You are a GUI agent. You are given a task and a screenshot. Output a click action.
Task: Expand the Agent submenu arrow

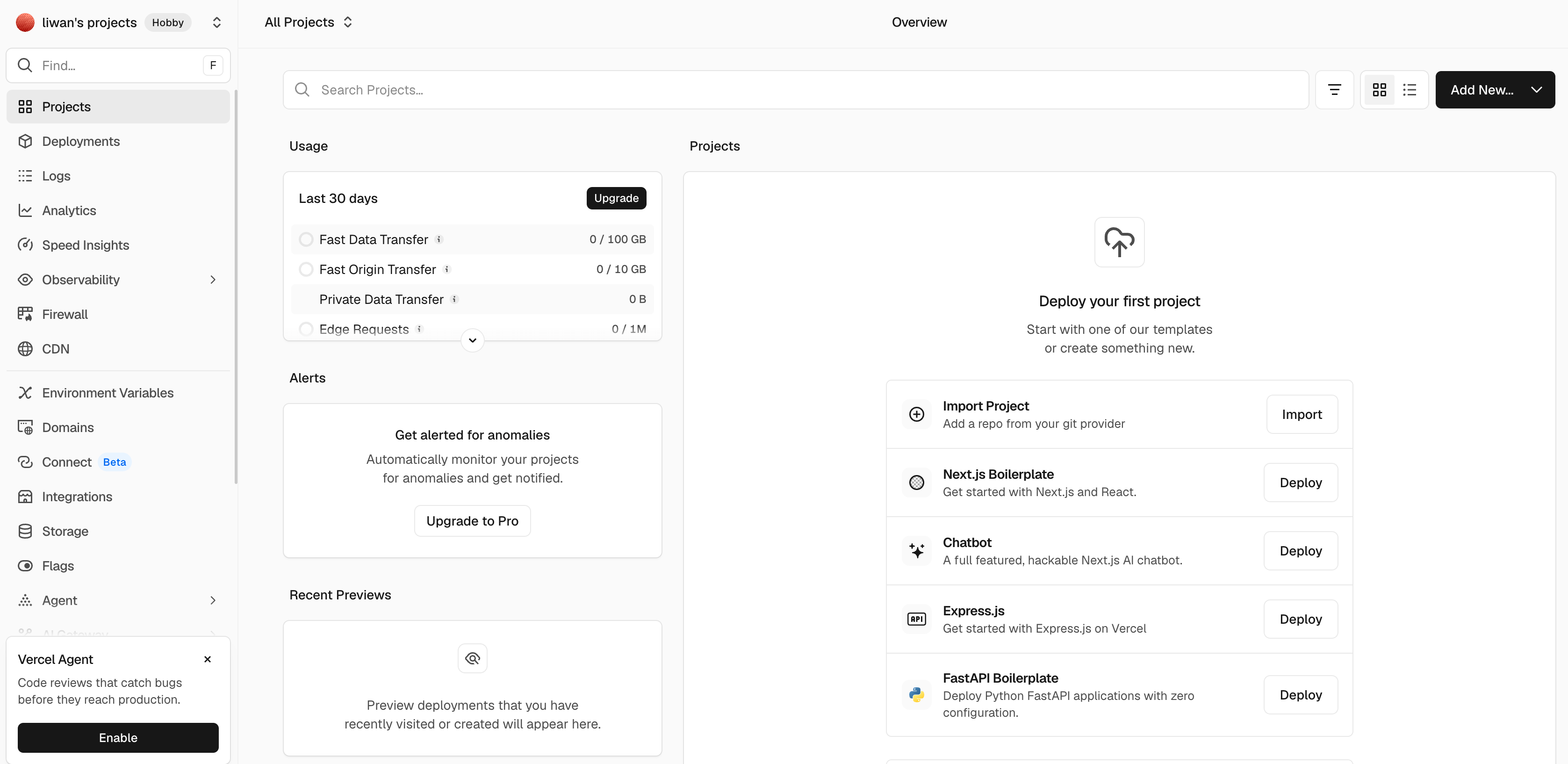click(213, 600)
